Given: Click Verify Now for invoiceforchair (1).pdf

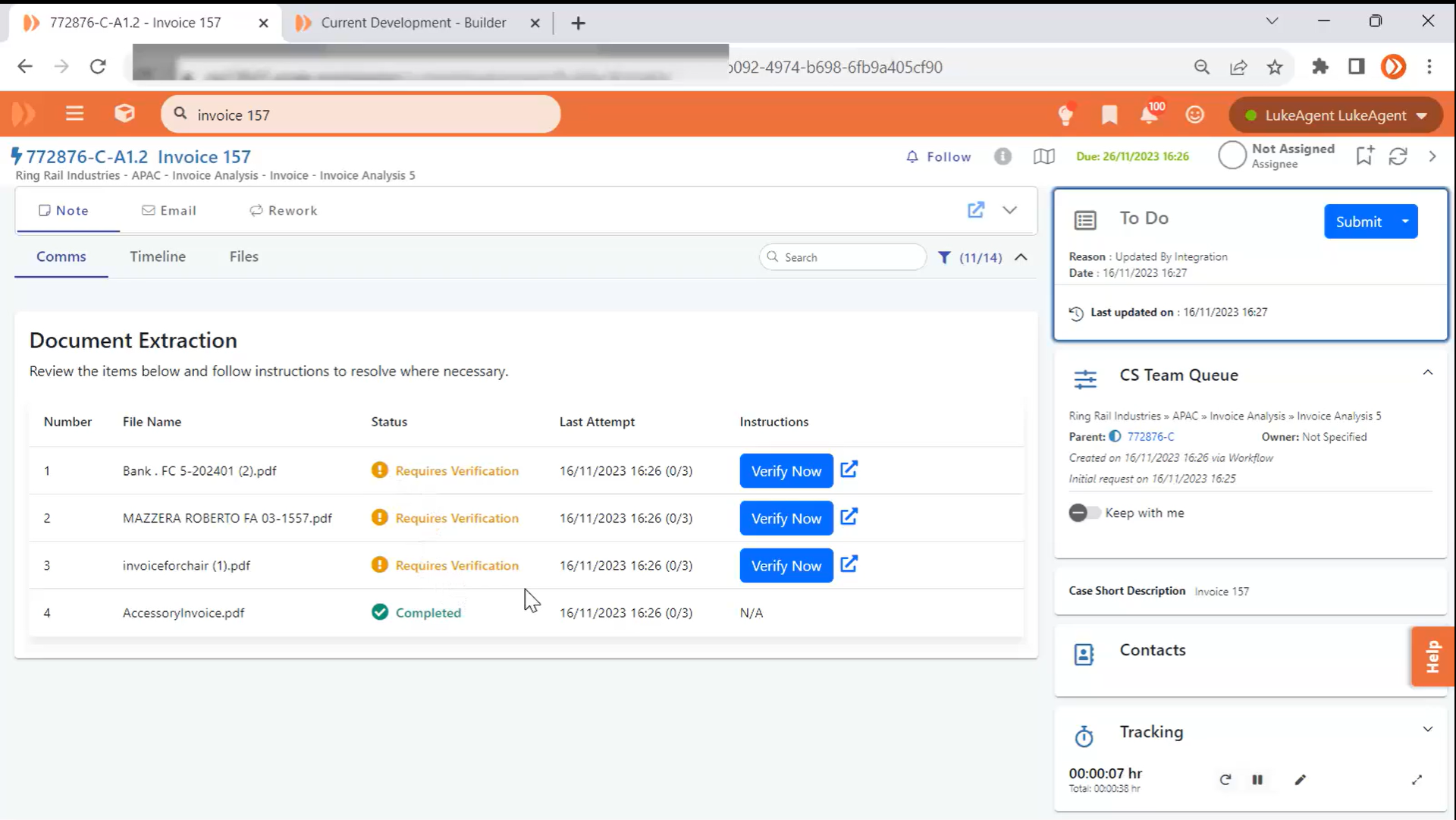Looking at the screenshot, I should point(786,566).
